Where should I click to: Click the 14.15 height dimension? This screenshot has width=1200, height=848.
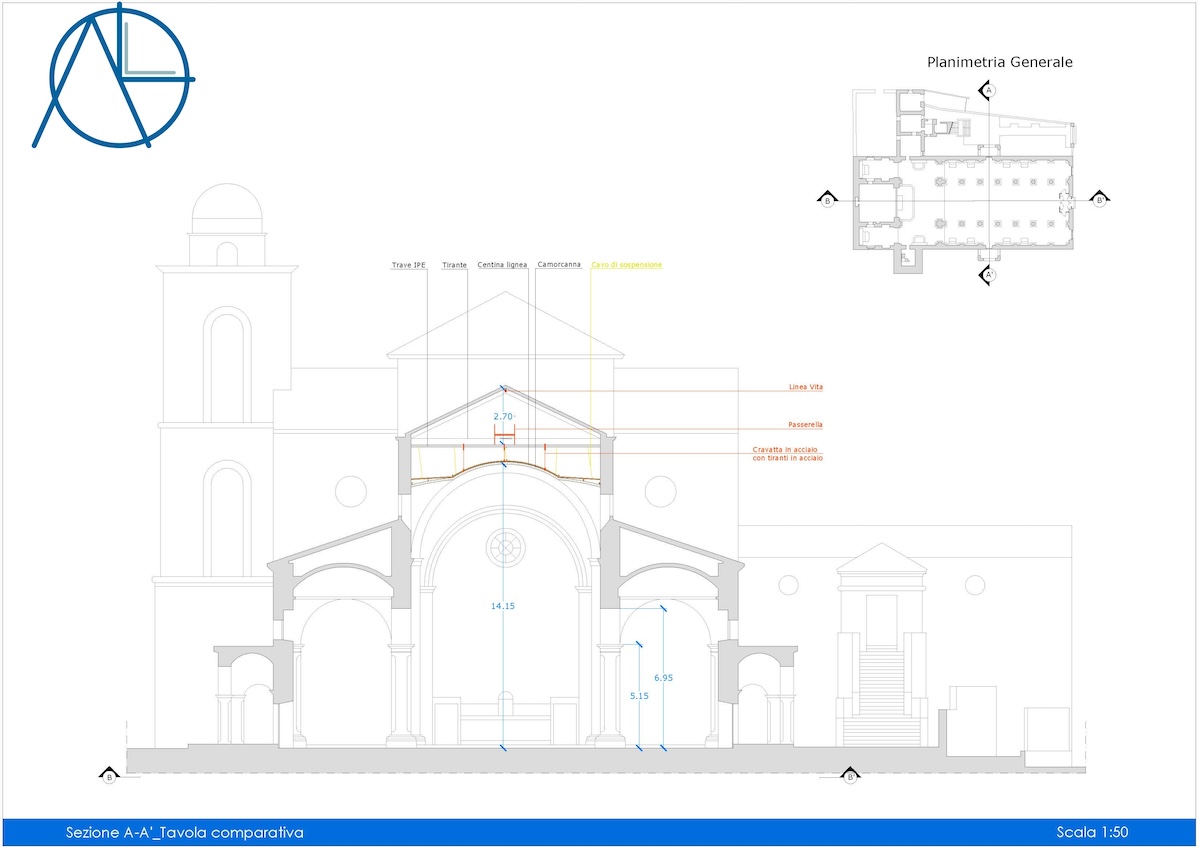[x=502, y=606]
